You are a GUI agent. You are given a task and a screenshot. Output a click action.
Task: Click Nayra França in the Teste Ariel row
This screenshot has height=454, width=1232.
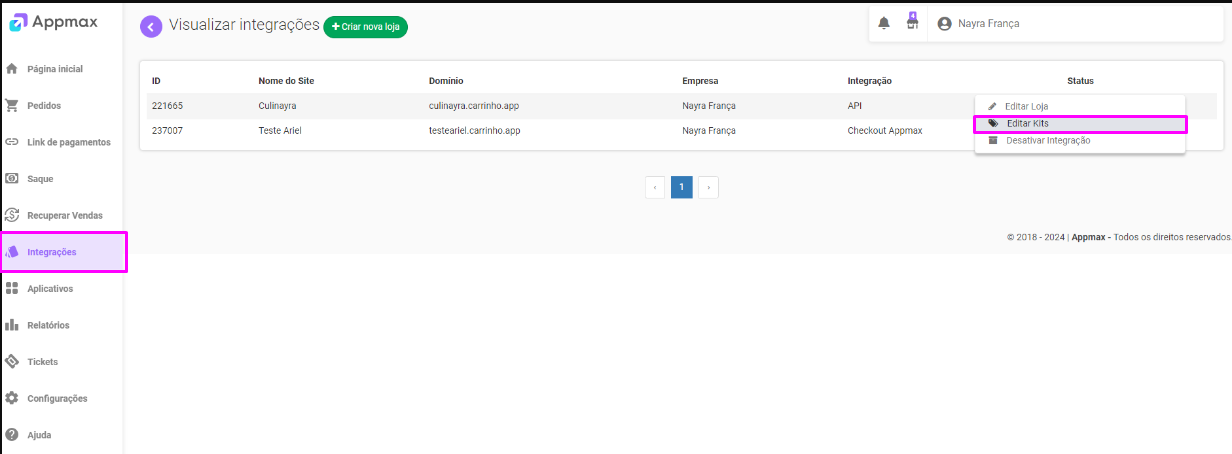[709, 131]
